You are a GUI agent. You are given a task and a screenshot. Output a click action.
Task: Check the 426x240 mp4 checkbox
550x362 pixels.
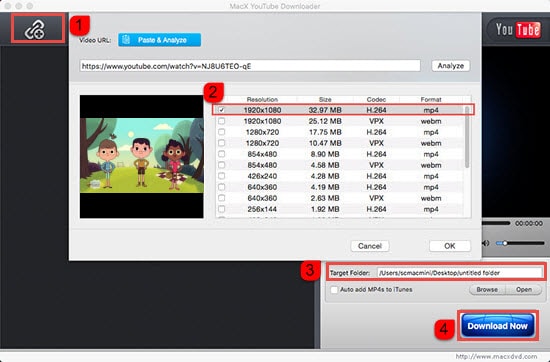[221, 176]
